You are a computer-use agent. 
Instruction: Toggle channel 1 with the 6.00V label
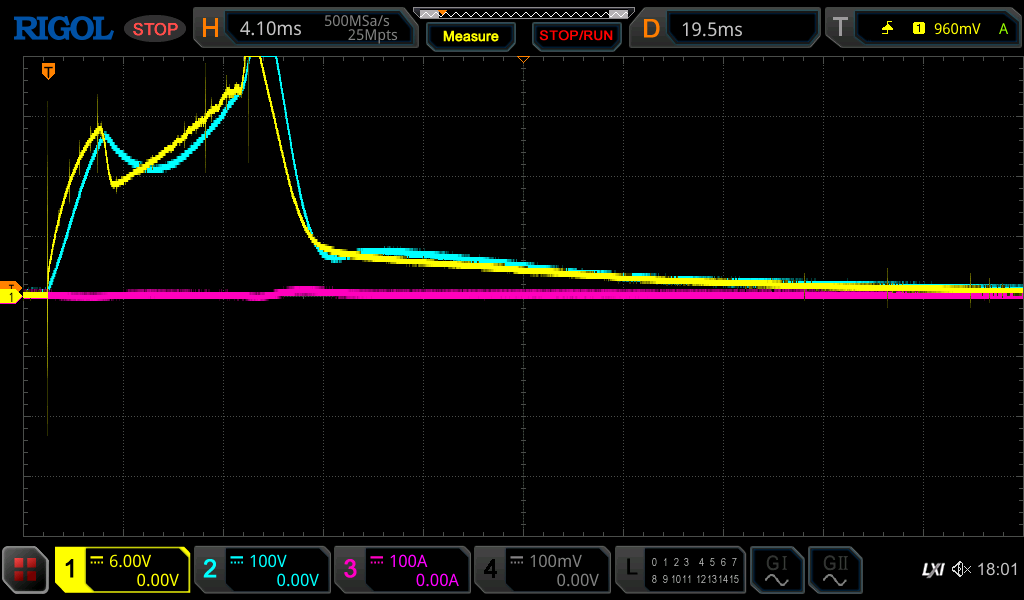point(122,570)
